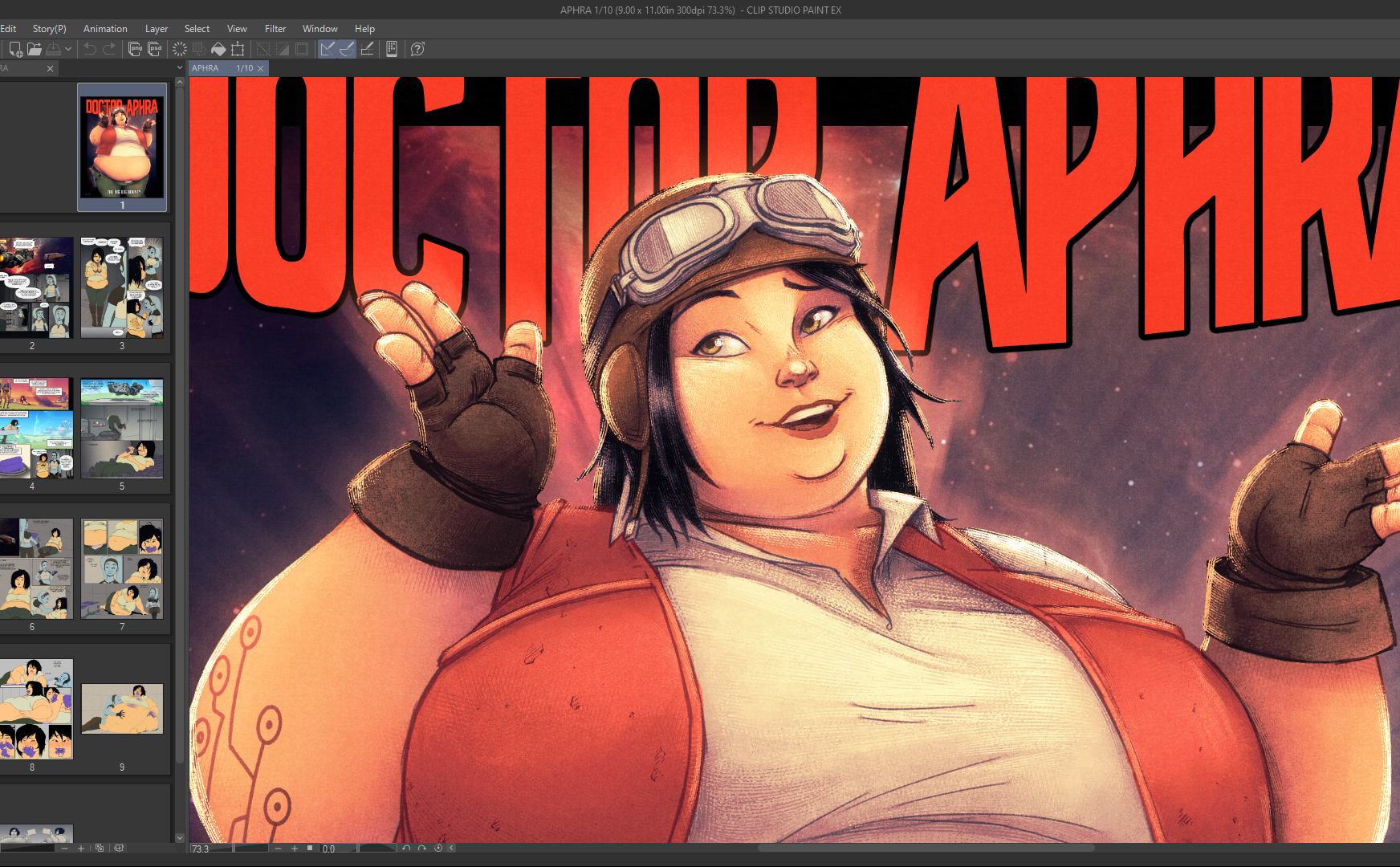Click the Clear (dotted circle) icon

point(180,49)
